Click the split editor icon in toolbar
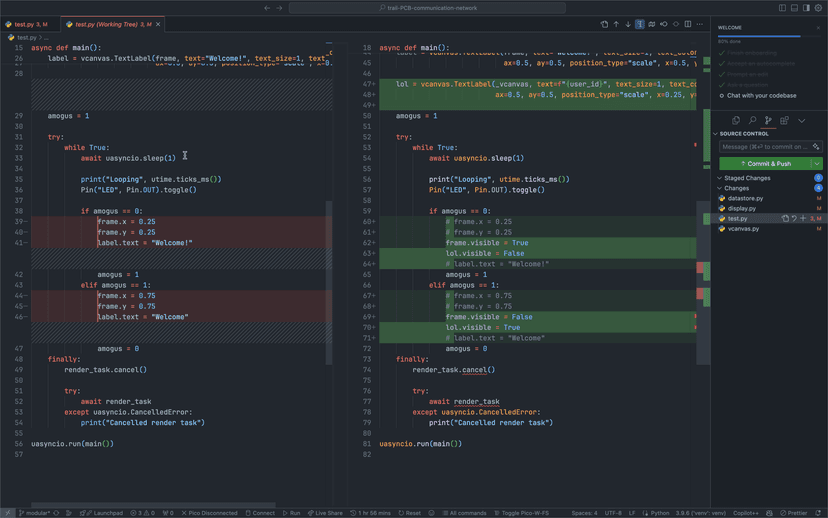The image size is (828, 518). click(x=688, y=24)
